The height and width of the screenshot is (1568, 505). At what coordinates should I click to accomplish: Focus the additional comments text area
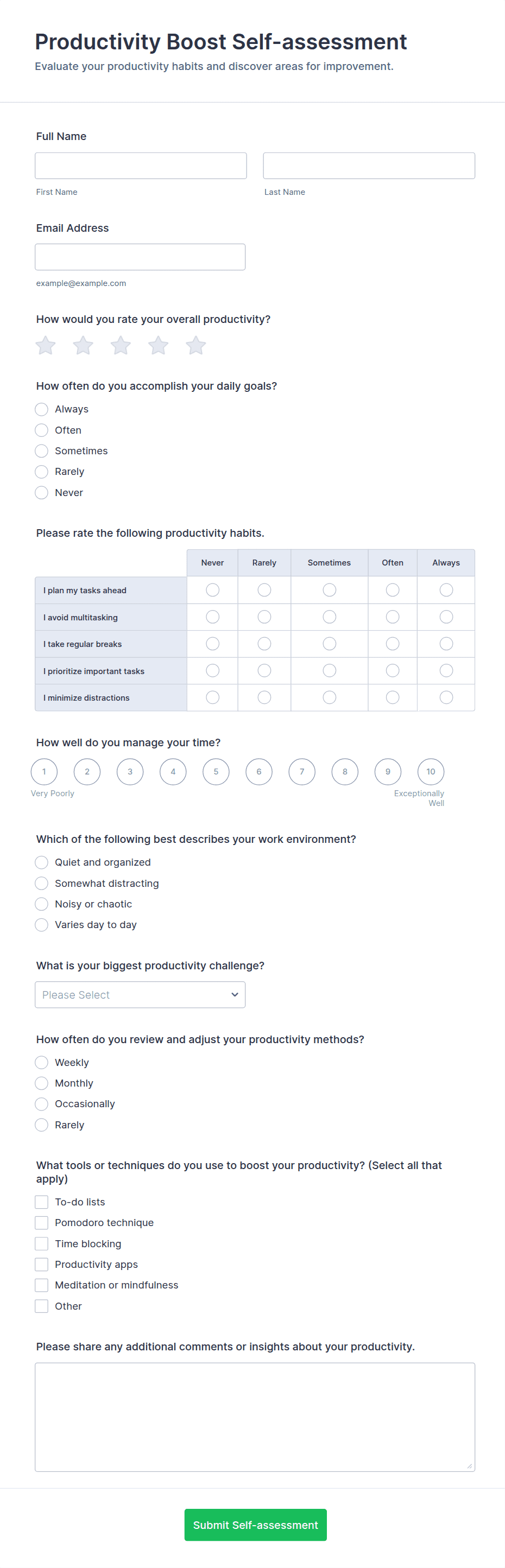point(255,1417)
